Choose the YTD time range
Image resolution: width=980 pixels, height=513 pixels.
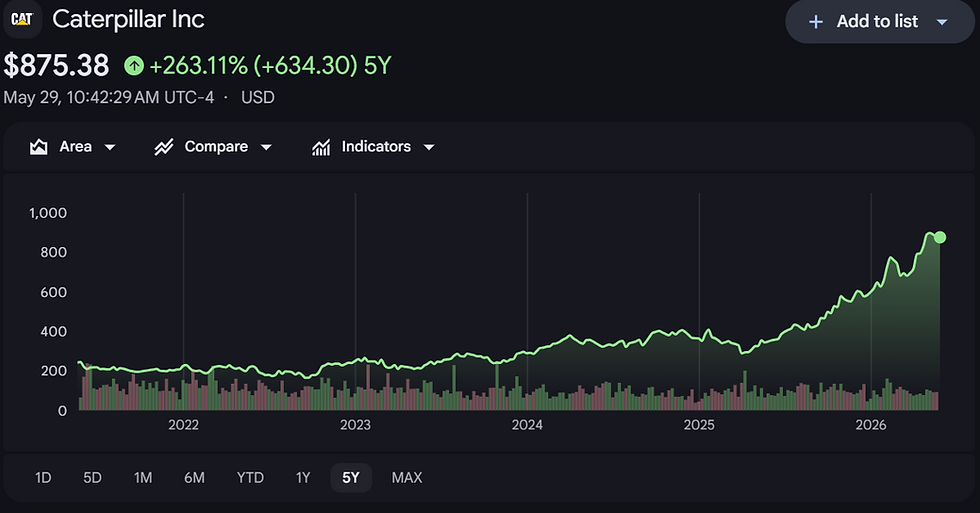pos(250,478)
